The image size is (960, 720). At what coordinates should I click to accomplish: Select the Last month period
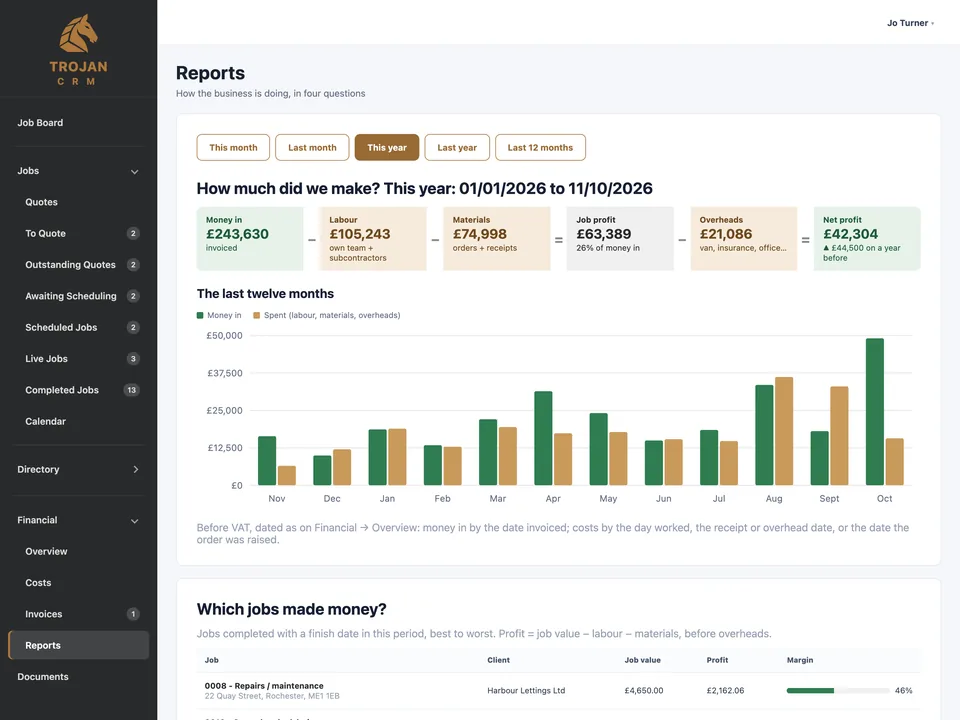coord(312,148)
